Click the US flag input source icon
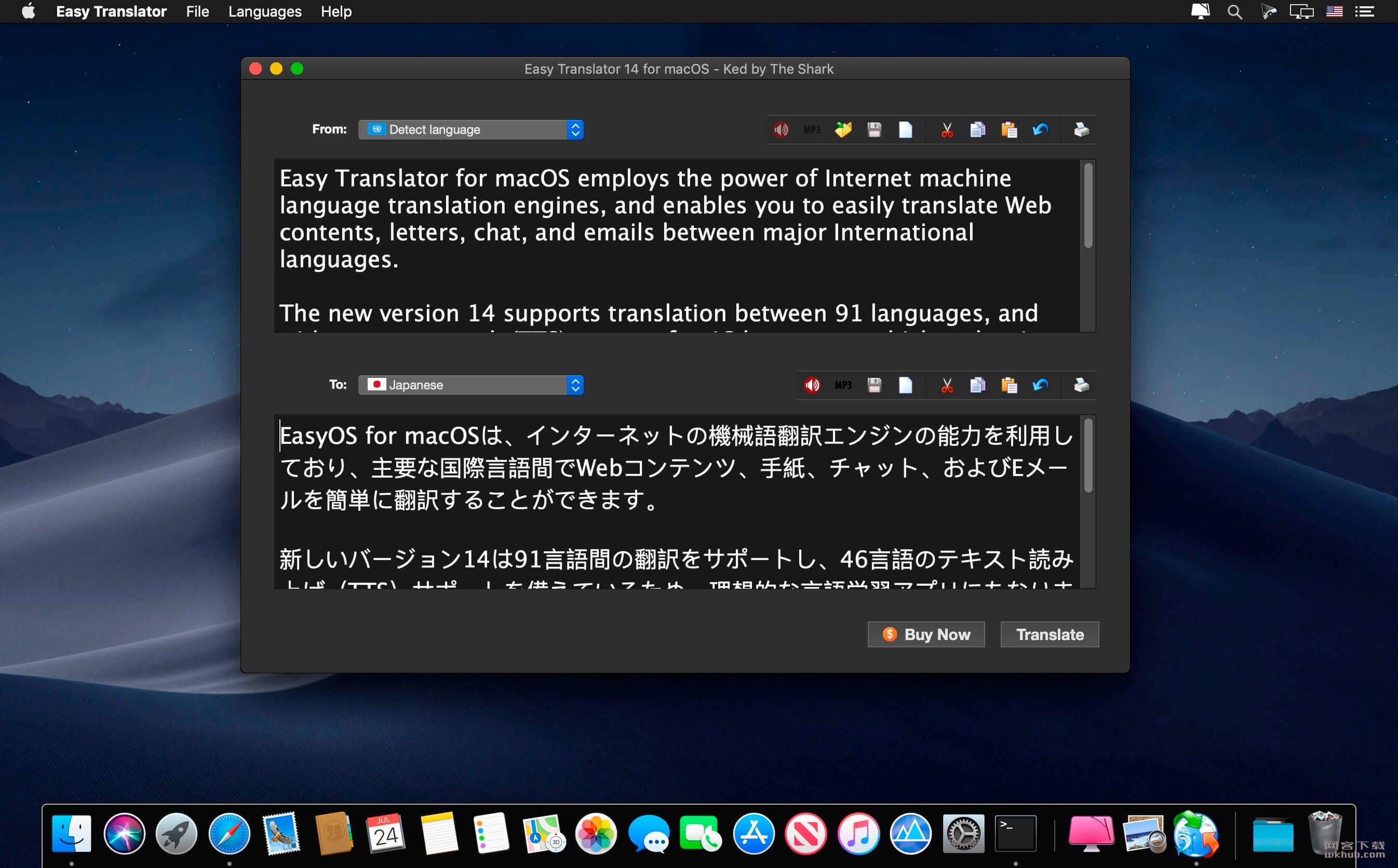The image size is (1398, 868). [x=1334, y=11]
